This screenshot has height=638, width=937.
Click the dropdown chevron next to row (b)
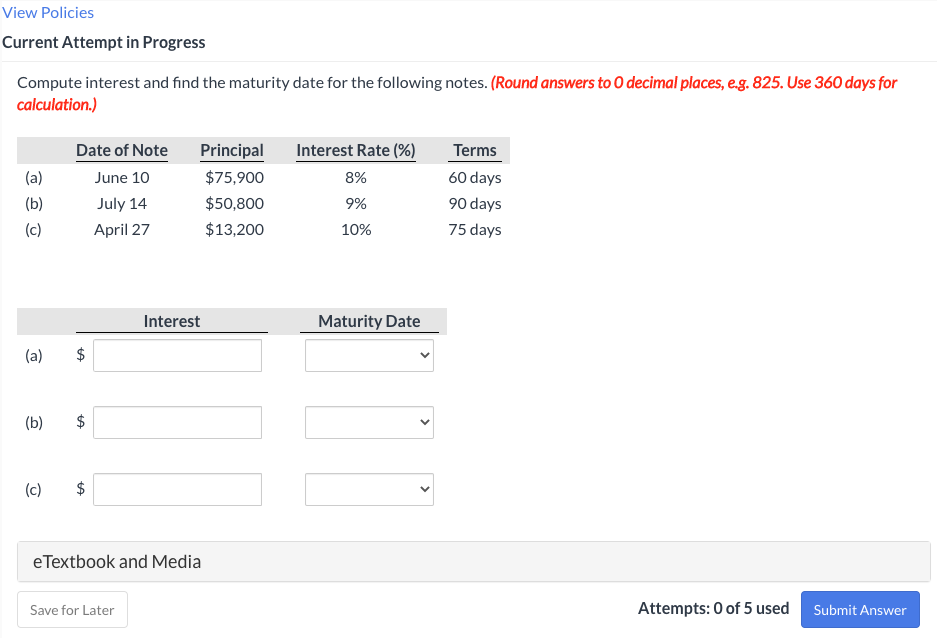pos(423,422)
